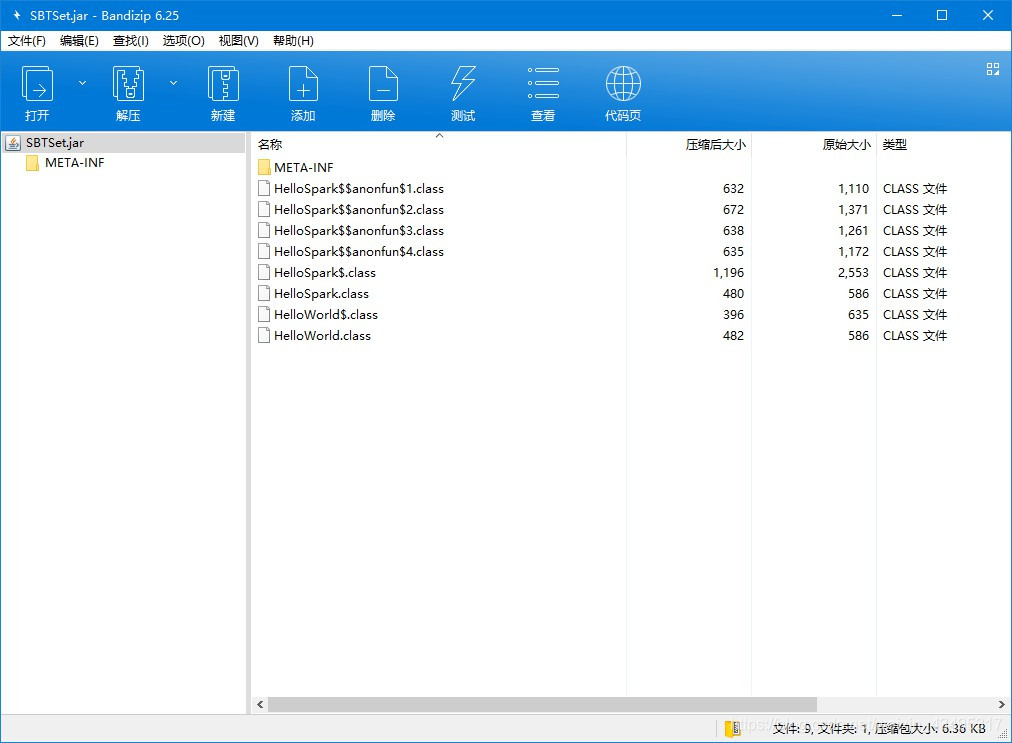Click horizontal scrollbar left arrow

[x=260, y=704]
